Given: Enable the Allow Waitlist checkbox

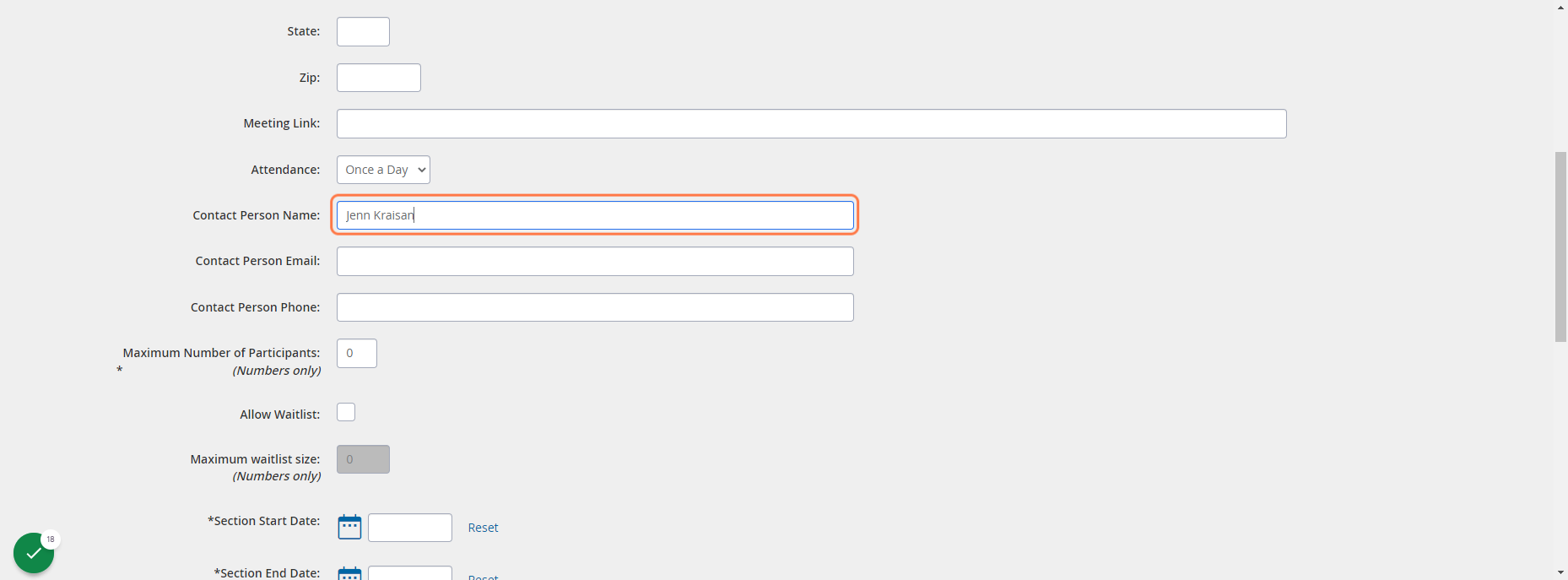Looking at the screenshot, I should tap(346, 412).
